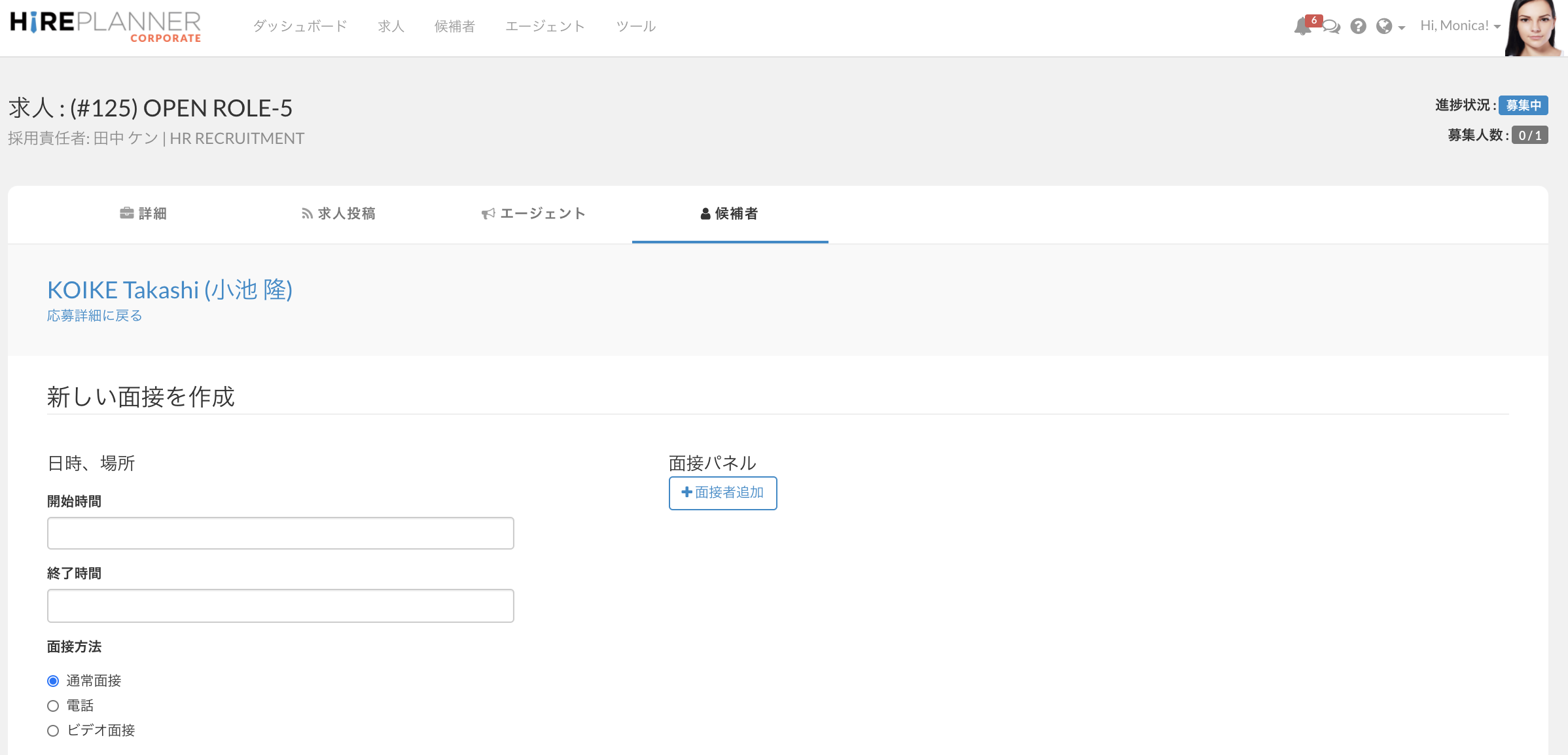1568x755 pixels.
Task: Open the 求人投稿 tab
Action: click(338, 214)
